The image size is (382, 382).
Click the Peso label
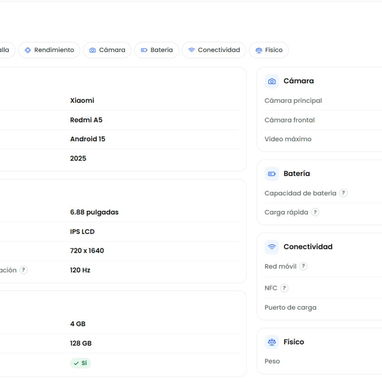click(x=272, y=361)
